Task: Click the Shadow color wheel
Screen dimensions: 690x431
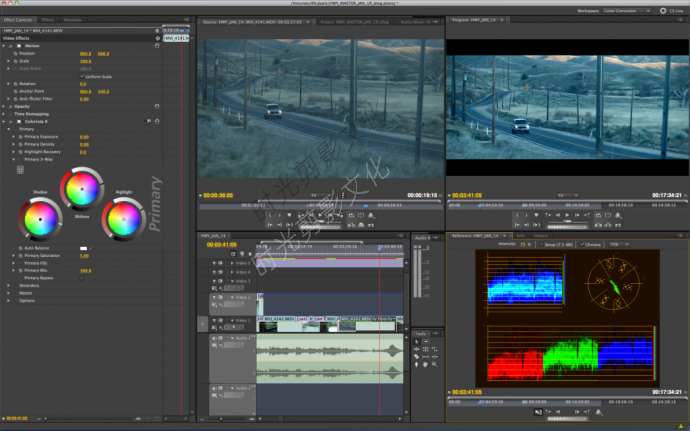Action: (x=40, y=219)
